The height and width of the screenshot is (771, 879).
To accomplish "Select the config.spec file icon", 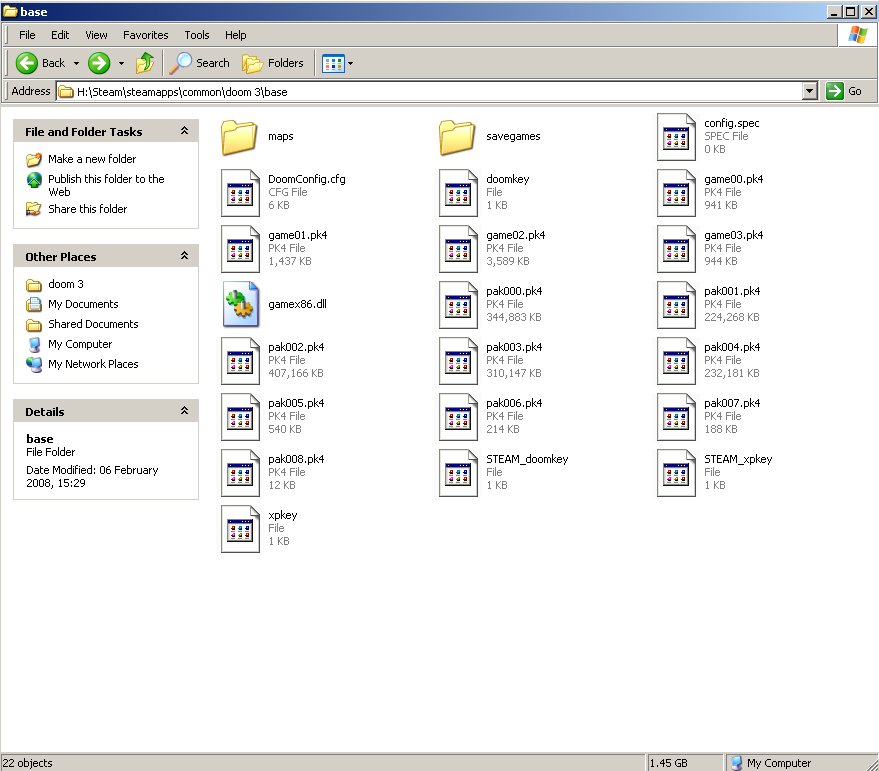I will (x=676, y=137).
